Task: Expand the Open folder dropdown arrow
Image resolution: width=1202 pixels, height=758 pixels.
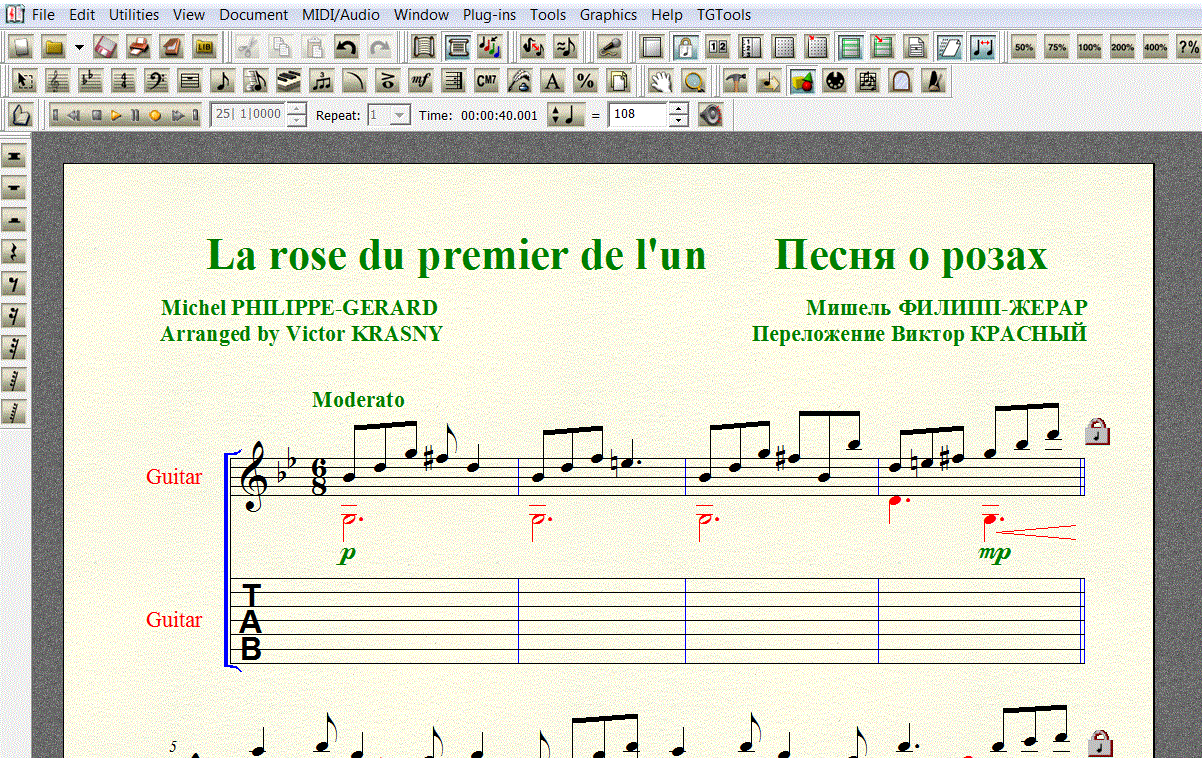Action: tap(78, 47)
